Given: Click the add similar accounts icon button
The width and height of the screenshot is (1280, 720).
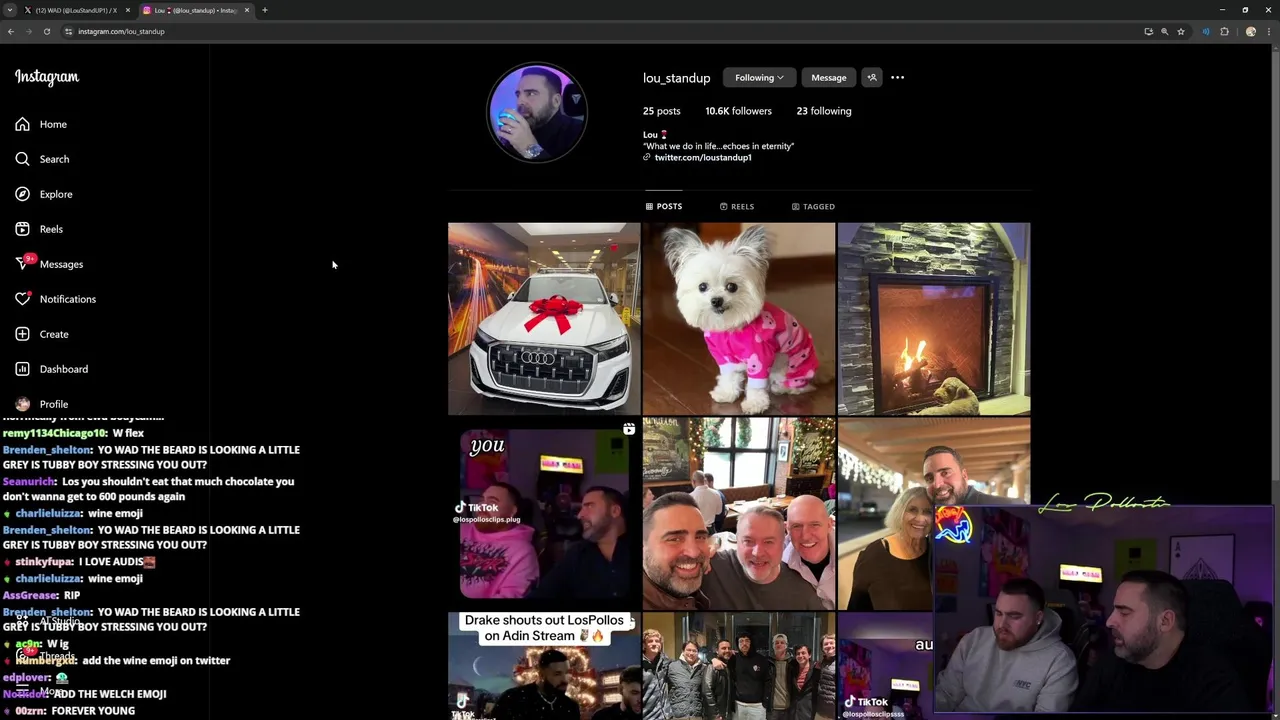Looking at the screenshot, I should coord(872,77).
